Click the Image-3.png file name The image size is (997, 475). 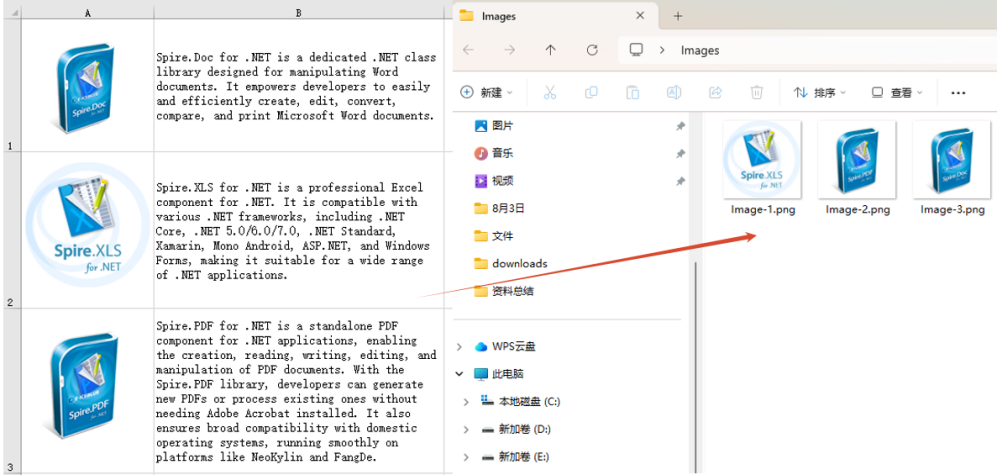tap(952, 209)
